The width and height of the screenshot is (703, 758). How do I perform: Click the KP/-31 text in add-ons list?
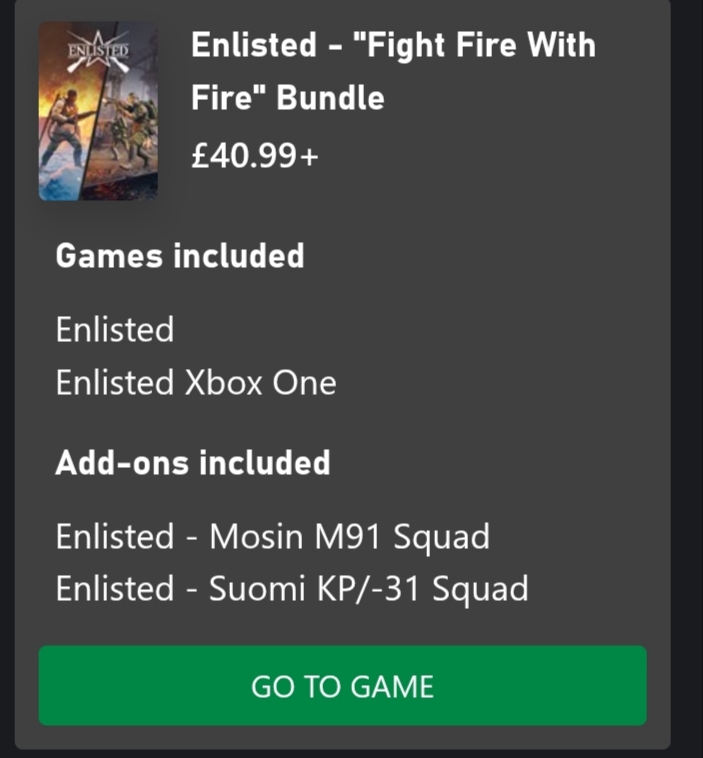[387, 589]
